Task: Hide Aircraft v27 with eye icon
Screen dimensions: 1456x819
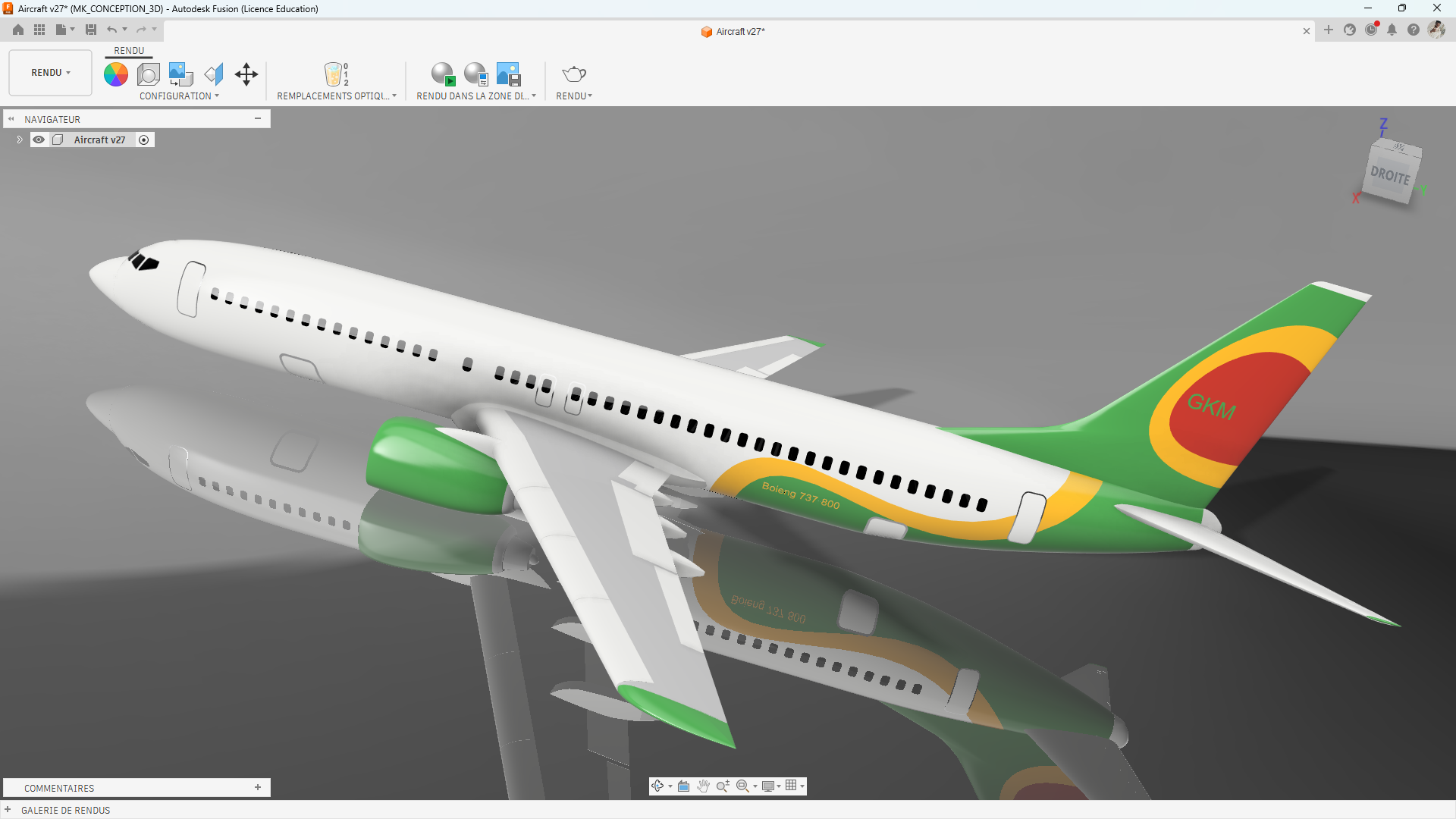Action: click(39, 140)
